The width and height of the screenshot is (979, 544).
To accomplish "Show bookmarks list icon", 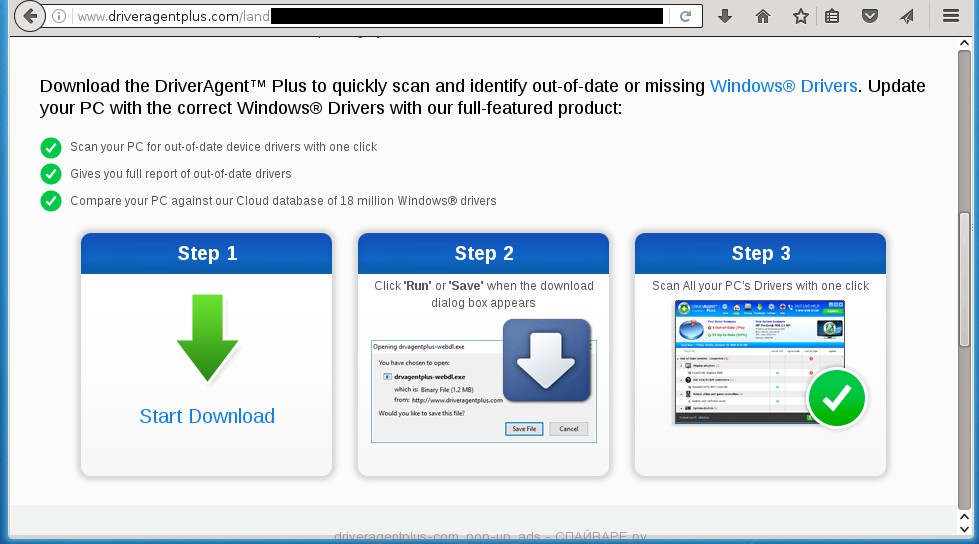I will pyautogui.click(x=832, y=16).
